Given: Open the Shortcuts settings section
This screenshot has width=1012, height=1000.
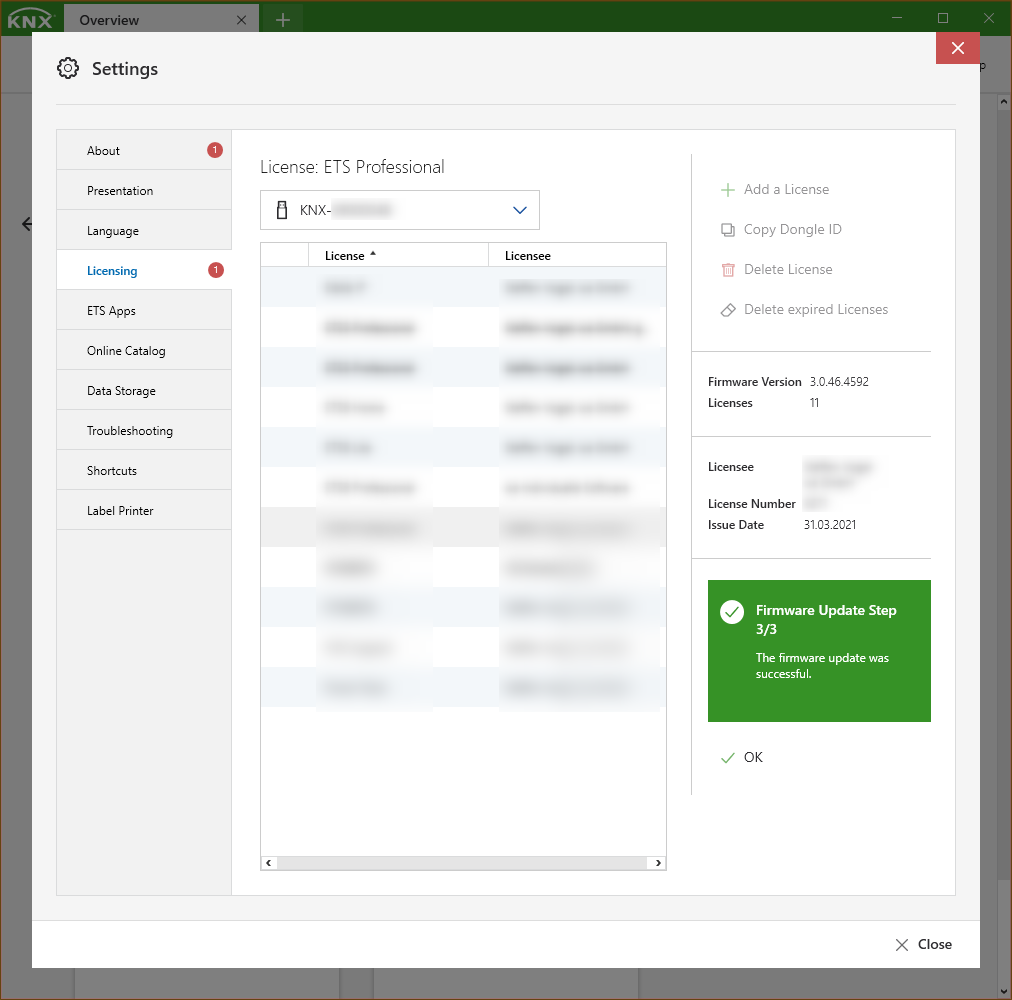Looking at the screenshot, I should pos(144,471).
